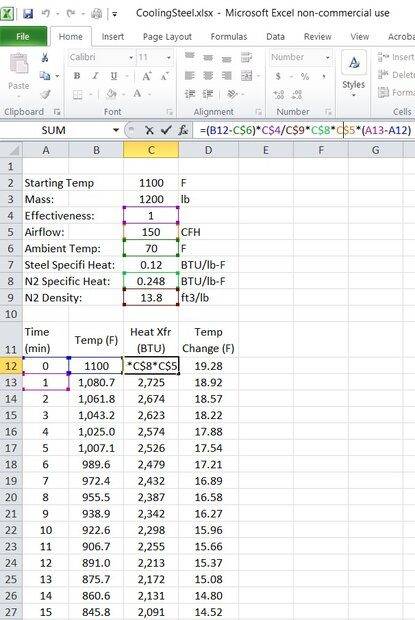The image size is (415, 620).
Task: Click the Wrap Text icon
Action: click(x=247, y=57)
